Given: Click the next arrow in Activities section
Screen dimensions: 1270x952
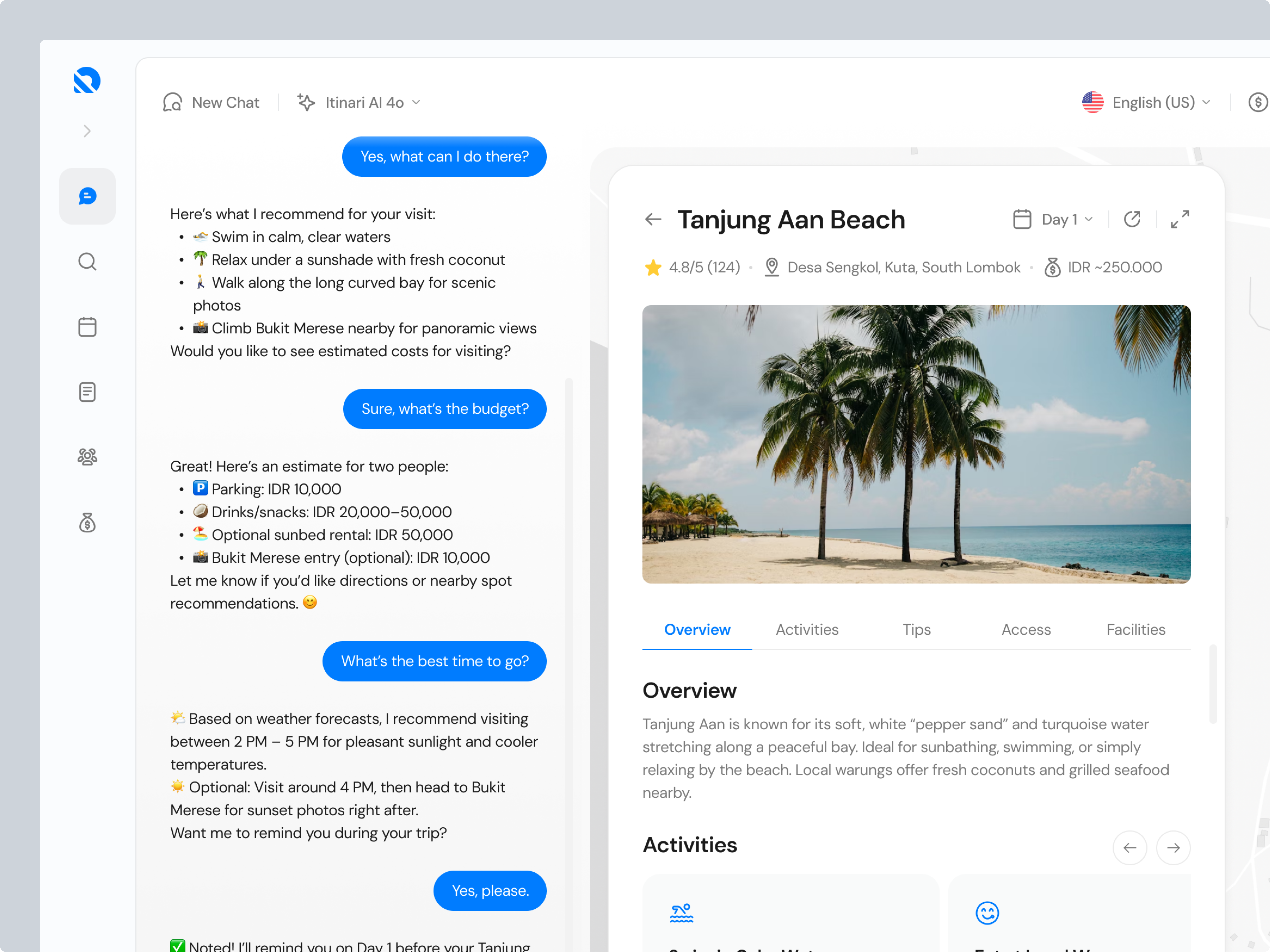Looking at the screenshot, I should (x=1173, y=848).
